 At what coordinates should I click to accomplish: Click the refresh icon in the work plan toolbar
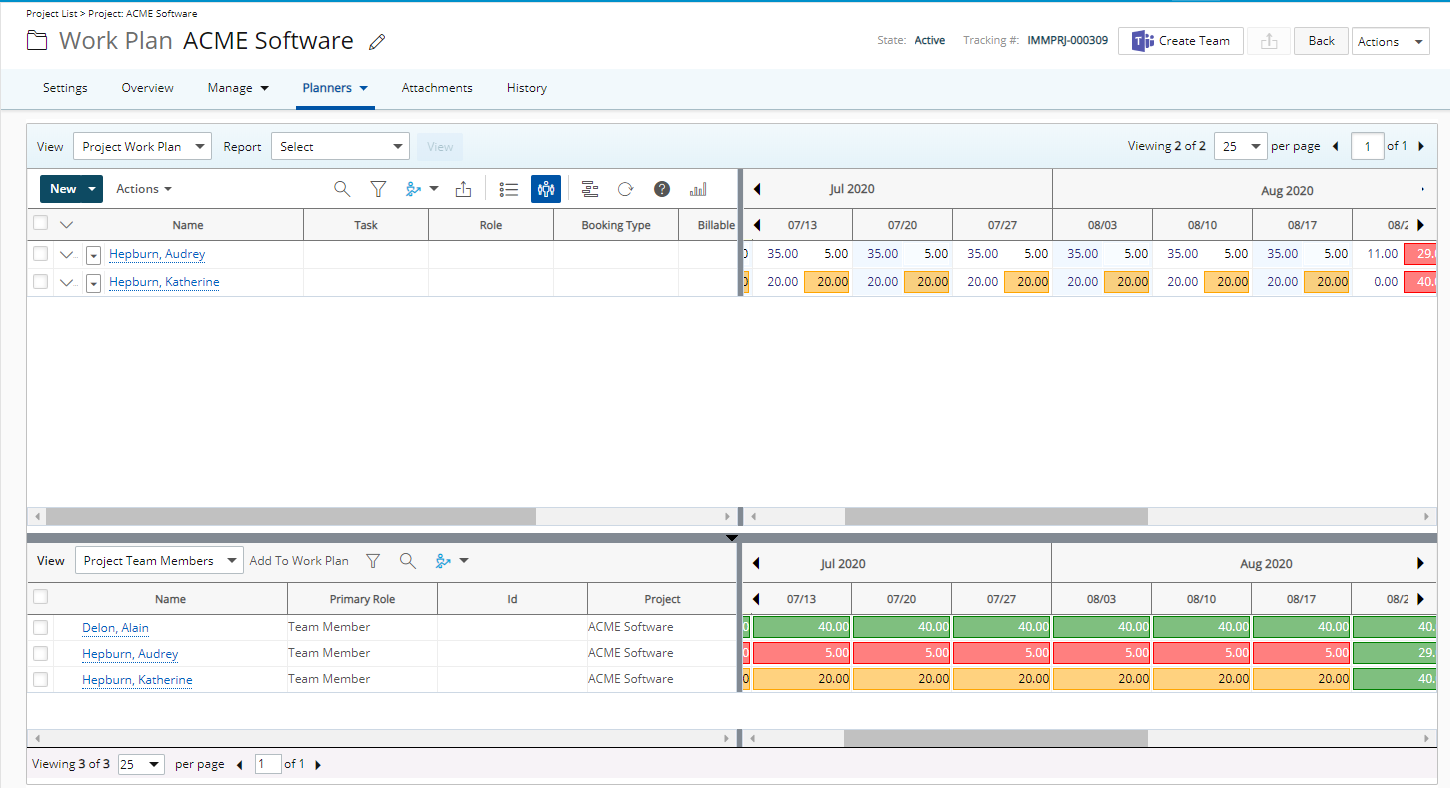coord(625,189)
